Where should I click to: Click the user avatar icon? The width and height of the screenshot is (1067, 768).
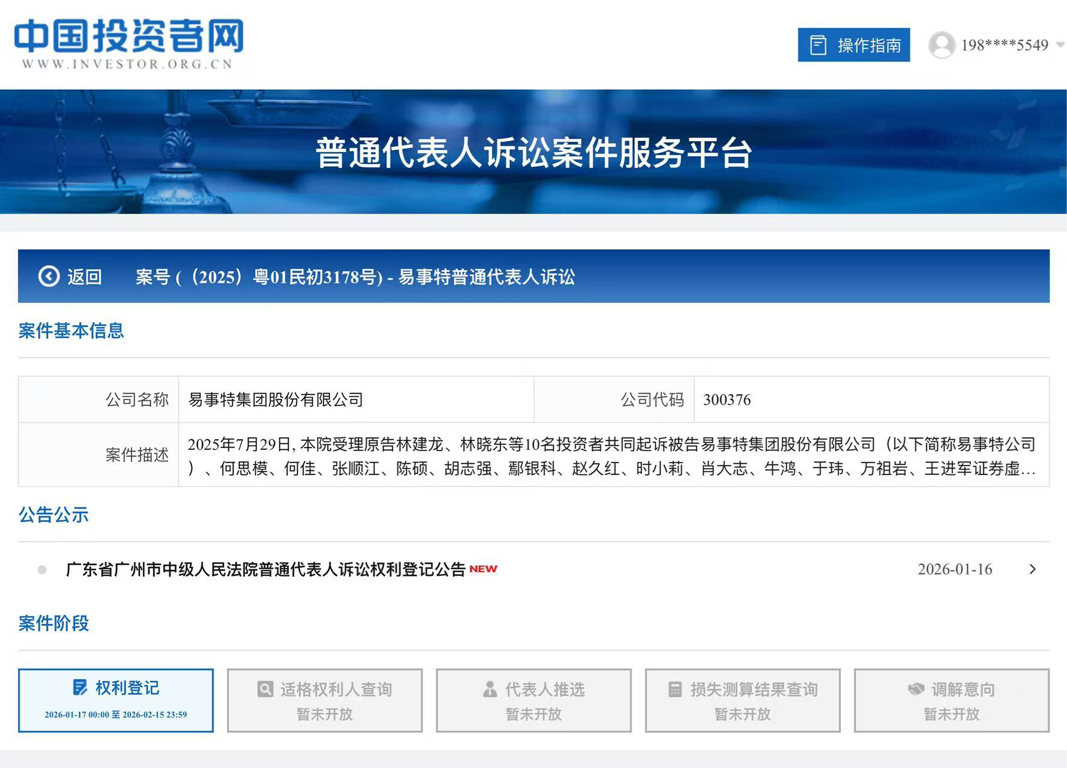click(942, 45)
